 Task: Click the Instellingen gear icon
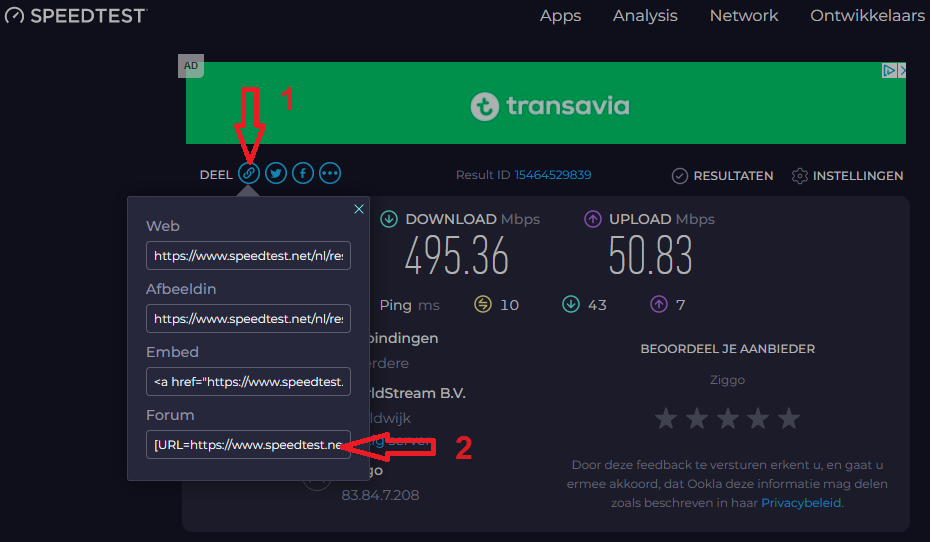(799, 176)
